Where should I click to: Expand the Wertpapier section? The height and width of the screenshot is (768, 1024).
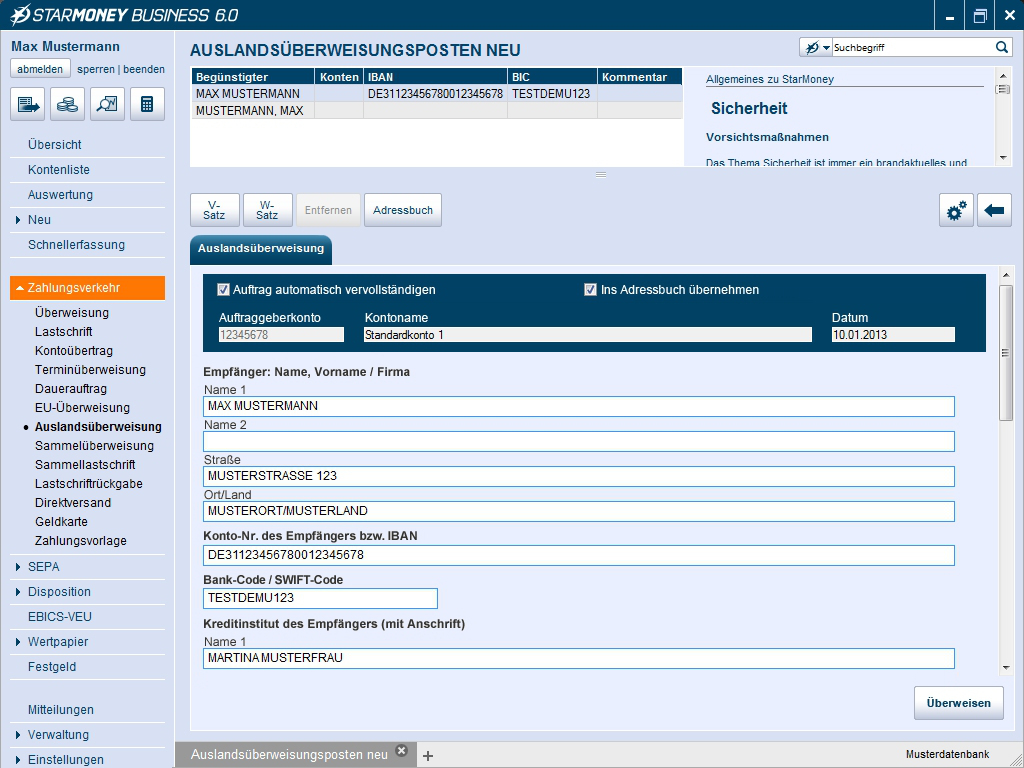pyautogui.click(x=17, y=642)
